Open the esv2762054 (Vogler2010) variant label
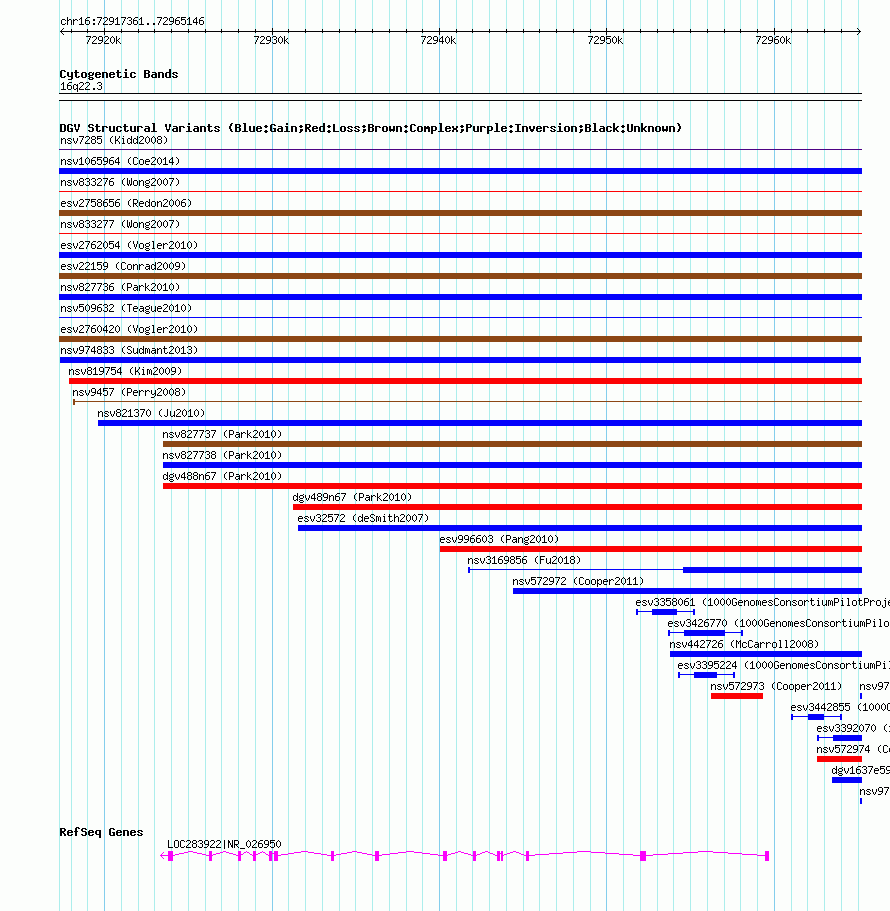 click(129, 245)
